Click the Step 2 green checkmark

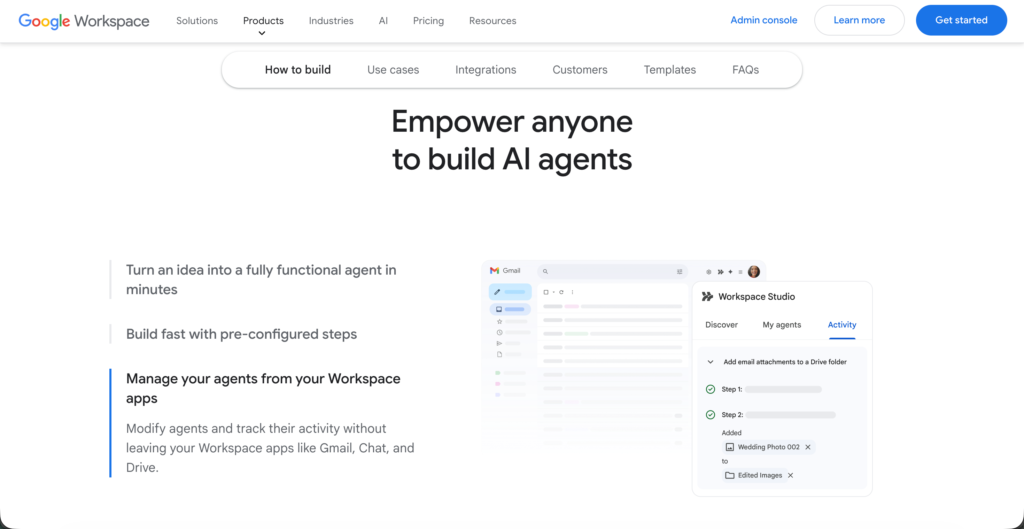tap(711, 415)
